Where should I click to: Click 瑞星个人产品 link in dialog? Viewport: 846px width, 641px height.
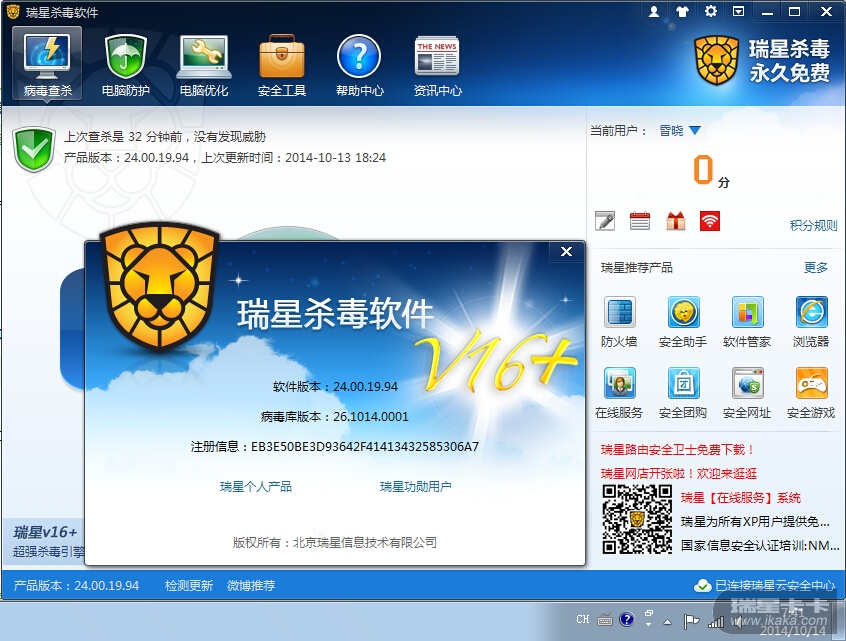pyautogui.click(x=256, y=487)
